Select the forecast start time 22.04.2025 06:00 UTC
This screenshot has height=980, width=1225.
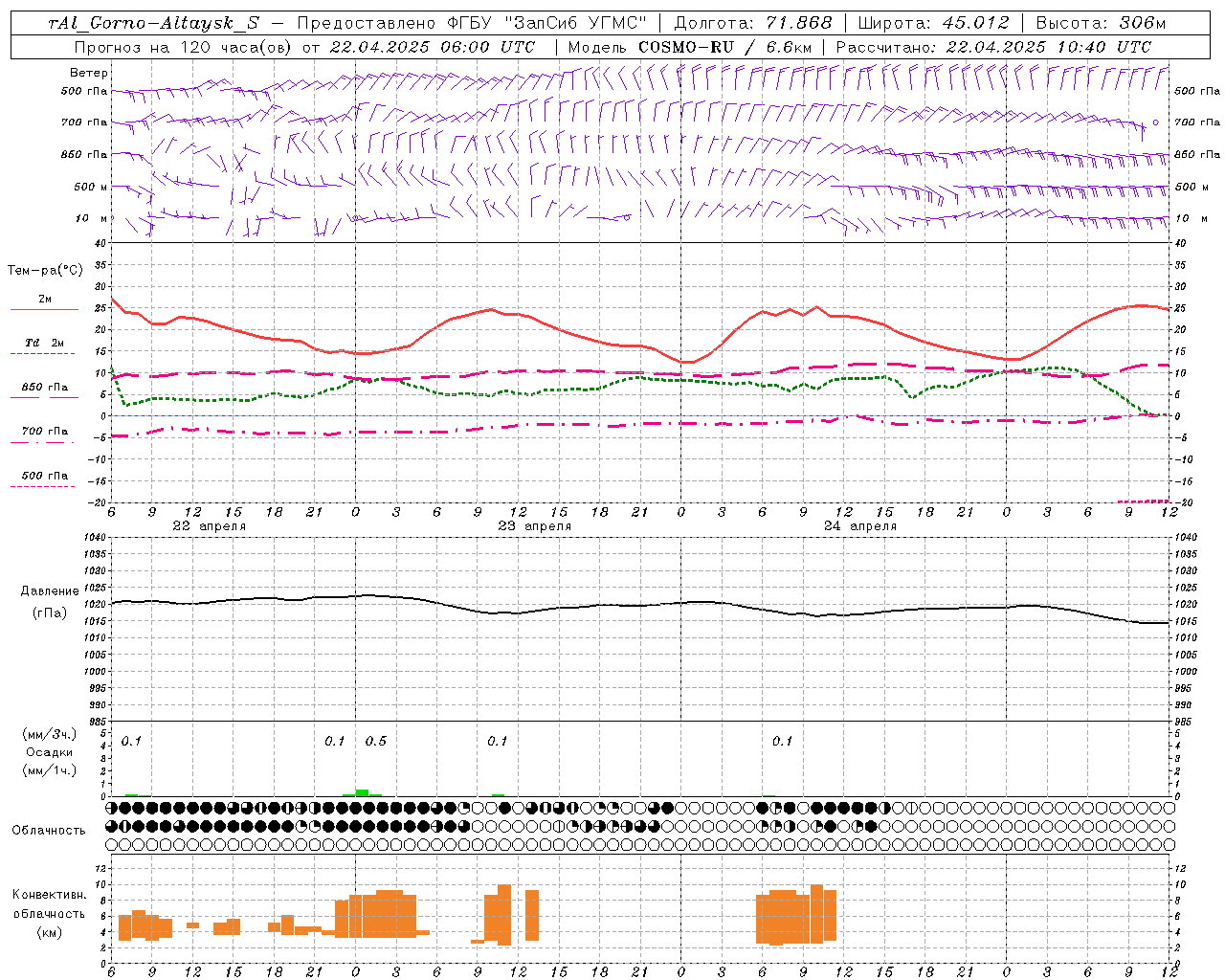(432, 47)
